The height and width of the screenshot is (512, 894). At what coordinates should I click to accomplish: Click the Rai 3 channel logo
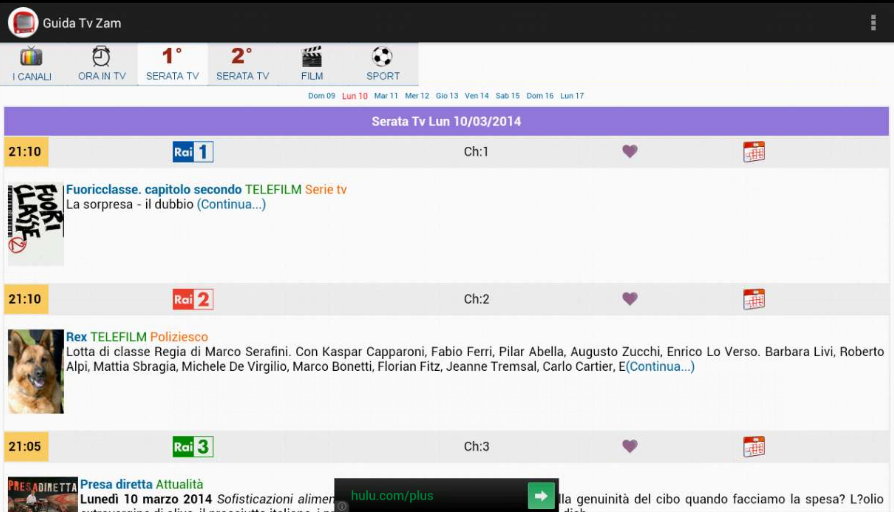click(x=193, y=446)
